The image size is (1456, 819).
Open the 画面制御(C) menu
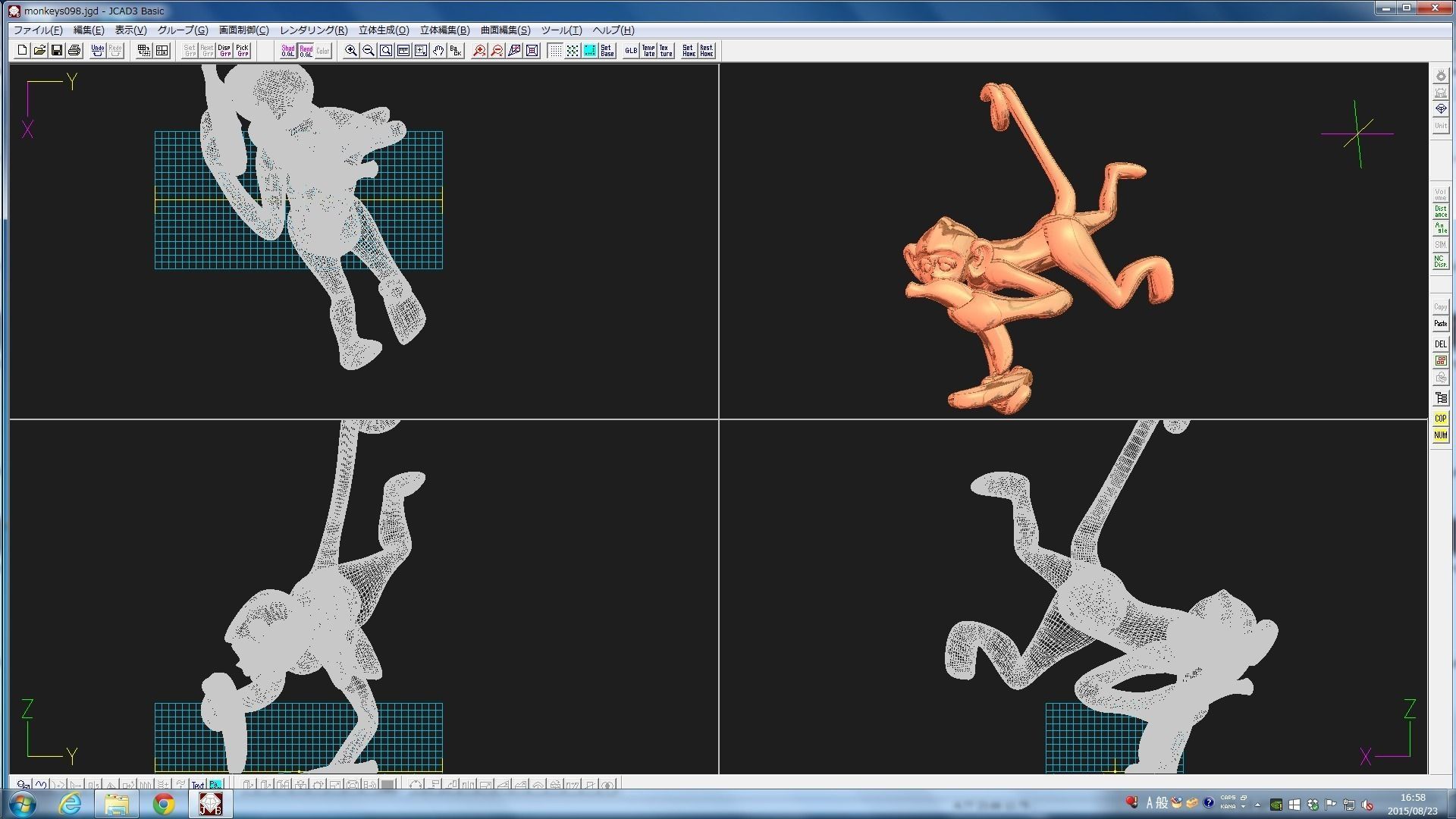243,30
